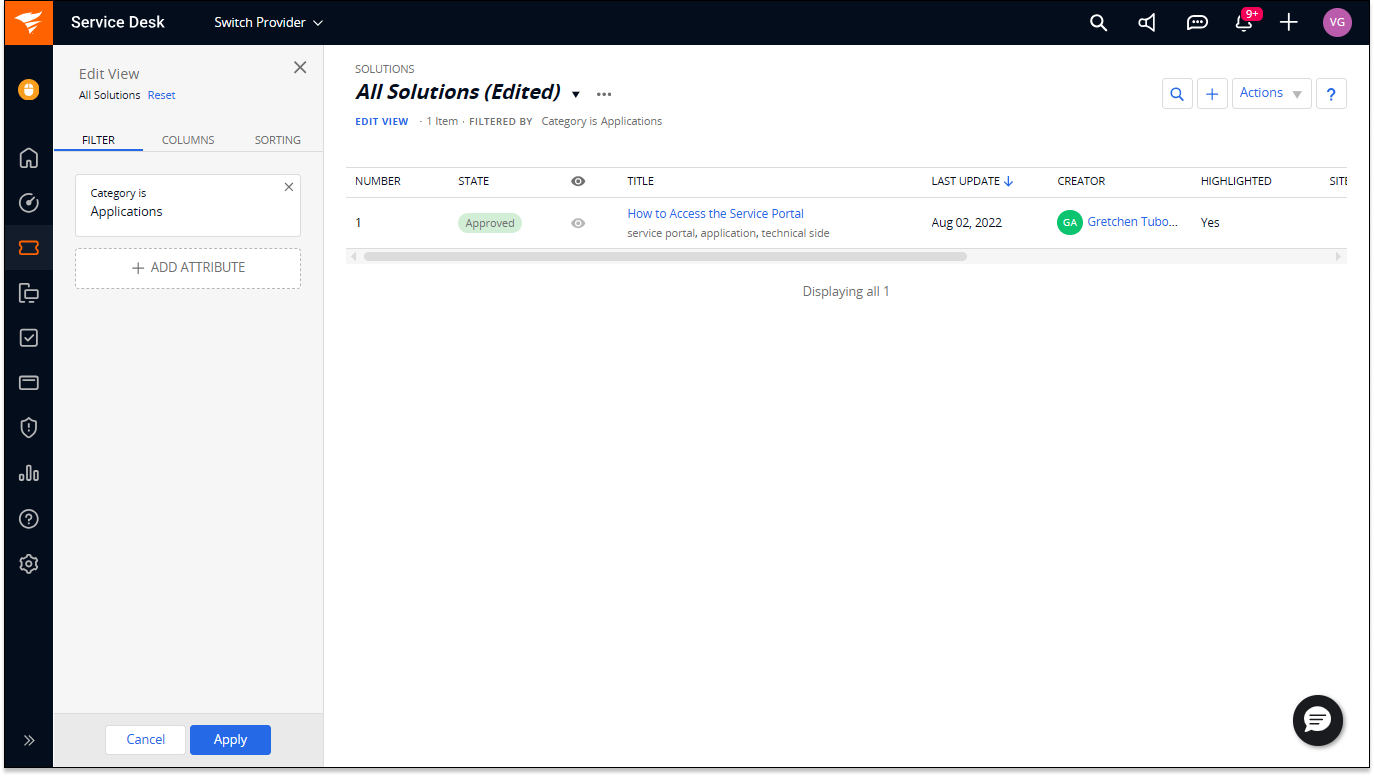
Task: Click the Service Desk header title
Action: coord(118,22)
